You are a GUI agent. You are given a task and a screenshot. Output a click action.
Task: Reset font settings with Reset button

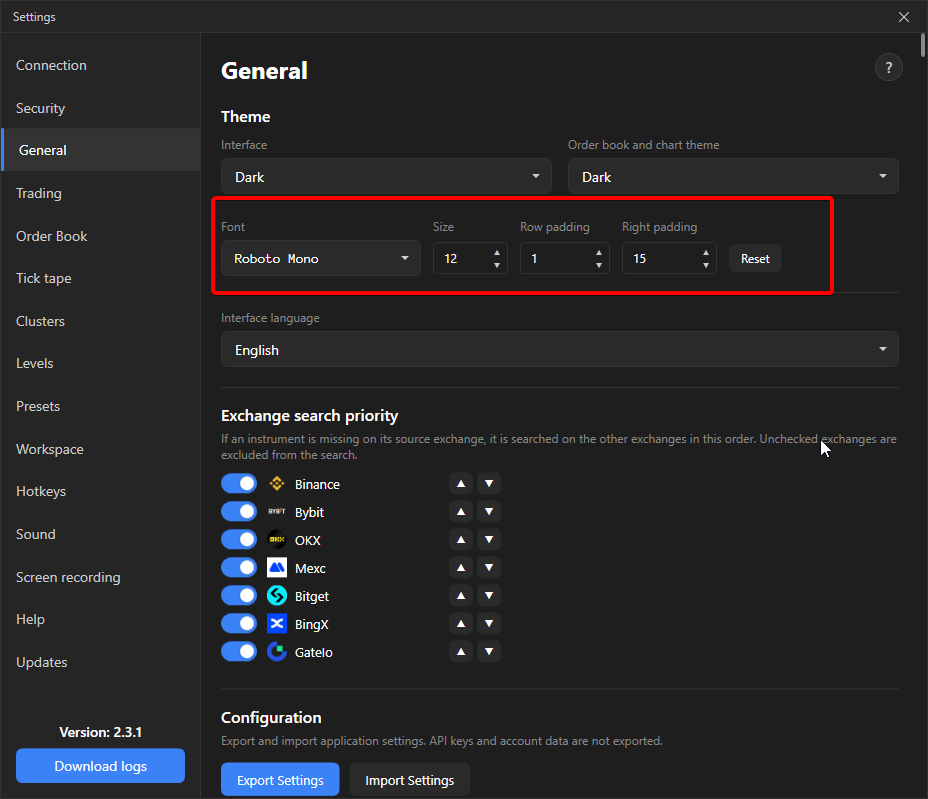[755, 259]
